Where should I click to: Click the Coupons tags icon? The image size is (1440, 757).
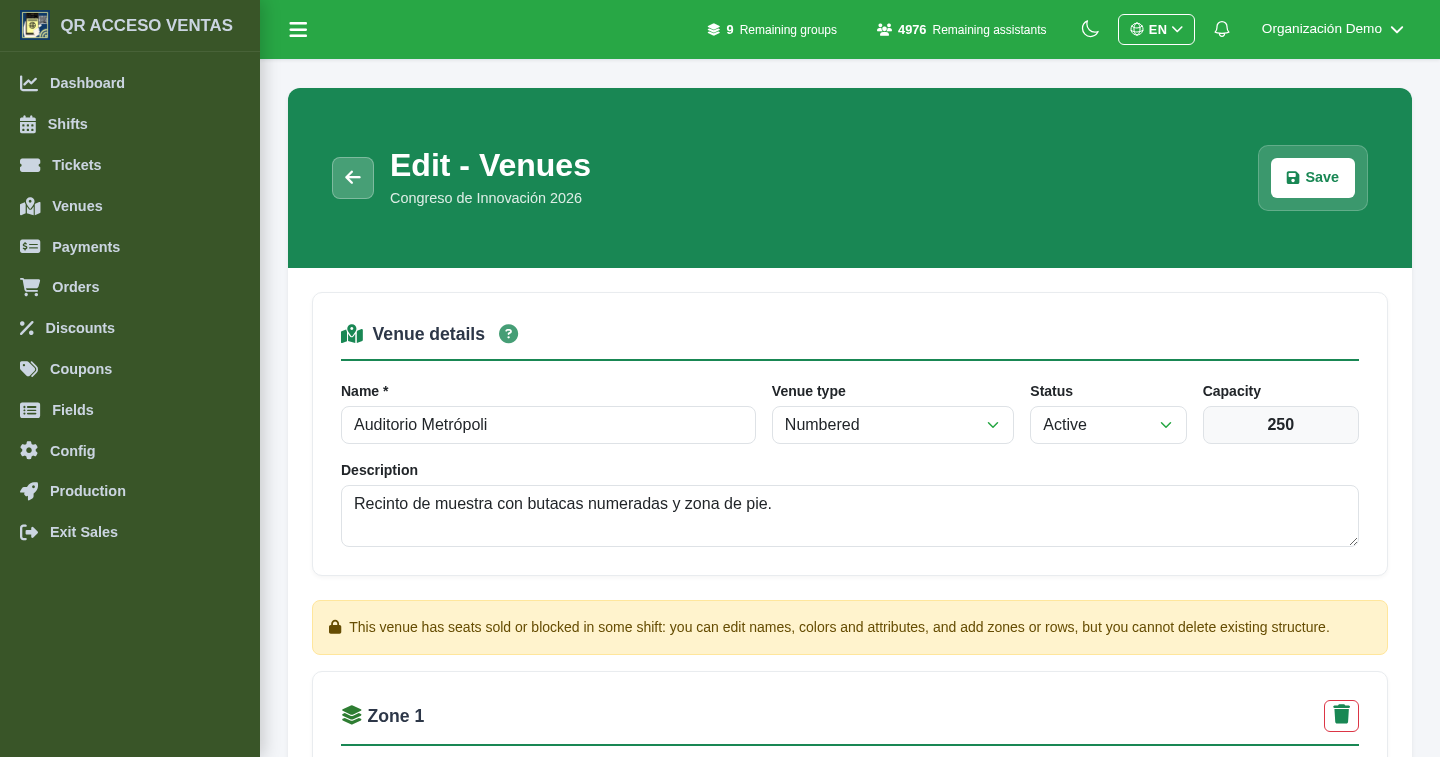click(x=29, y=369)
